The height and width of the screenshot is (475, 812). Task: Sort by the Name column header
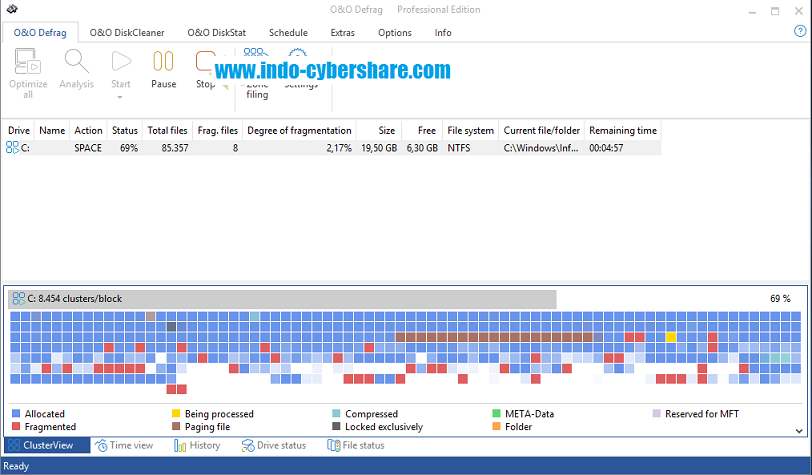[52, 131]
